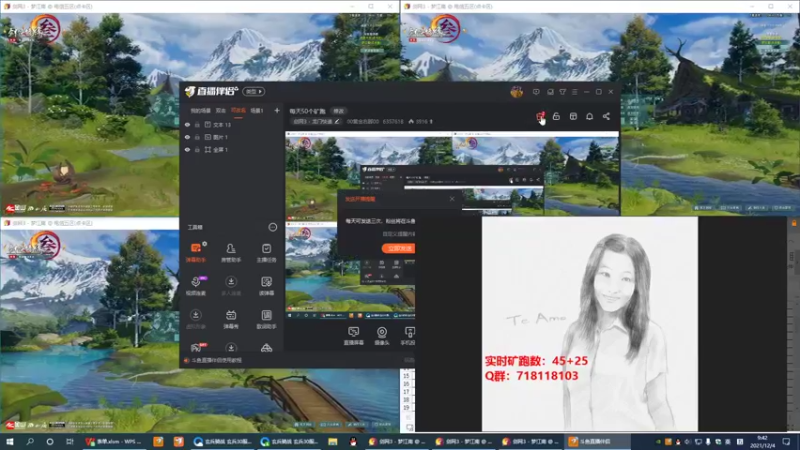Click the bell reminder icon

(589, 116)
